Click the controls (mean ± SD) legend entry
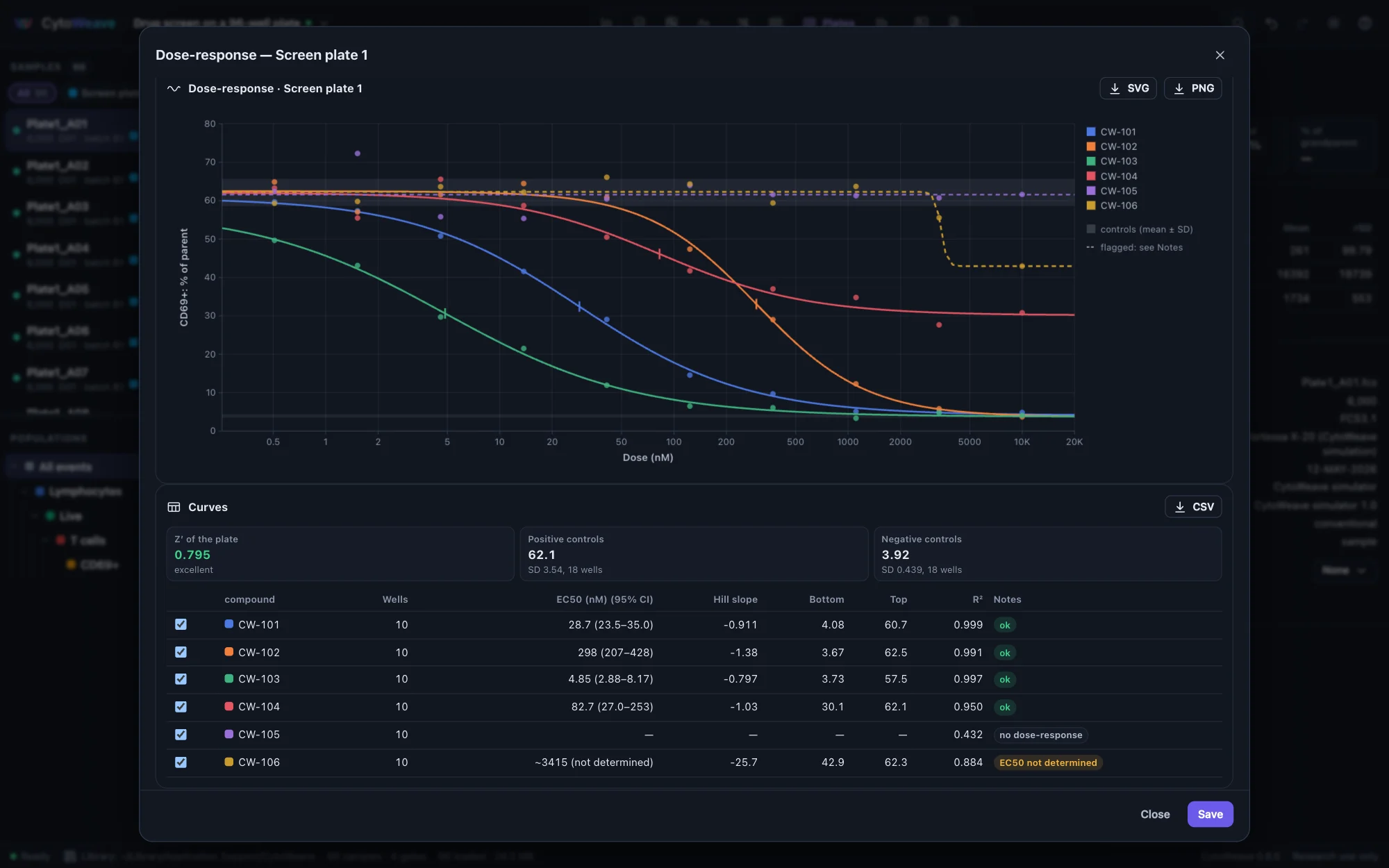Screen dimensions: 1389x868 point(1140,229)
